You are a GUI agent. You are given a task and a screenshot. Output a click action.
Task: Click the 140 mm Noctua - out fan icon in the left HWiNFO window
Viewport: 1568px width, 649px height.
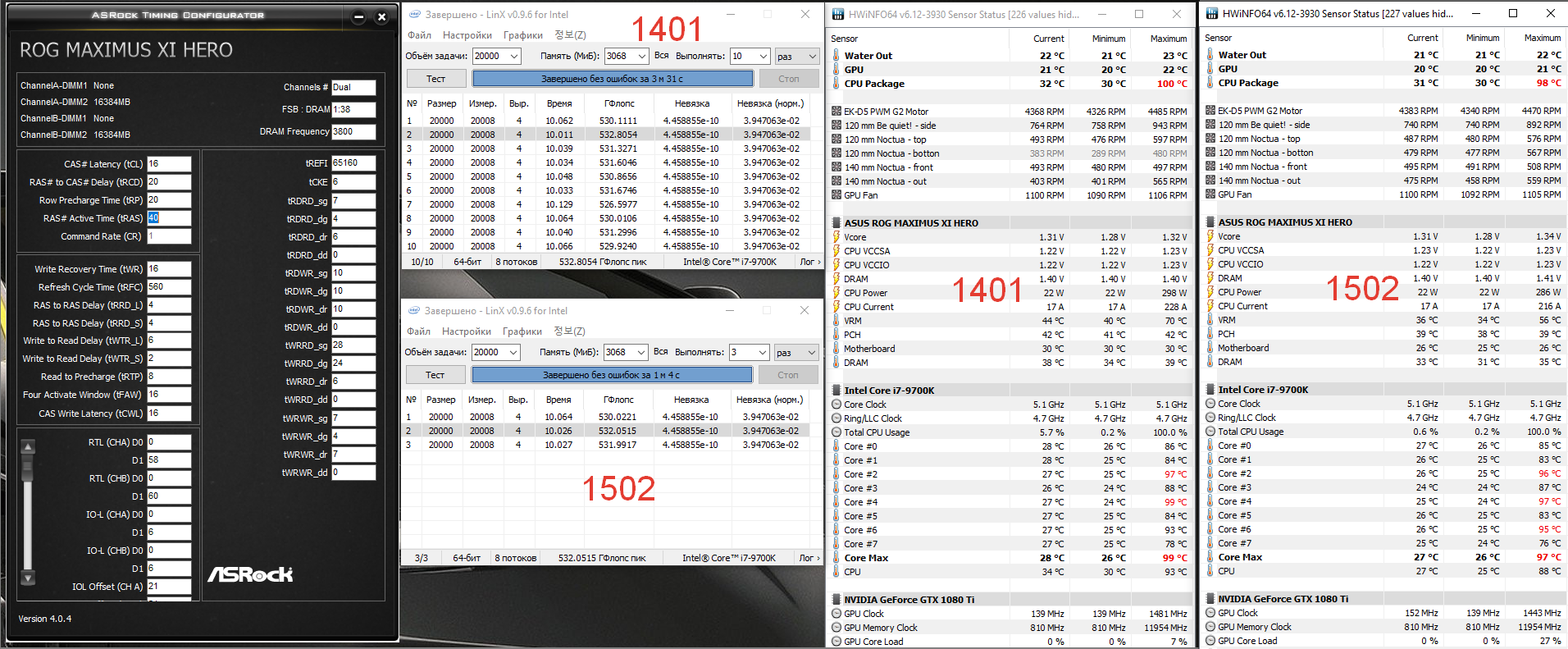tap(836, 181)
